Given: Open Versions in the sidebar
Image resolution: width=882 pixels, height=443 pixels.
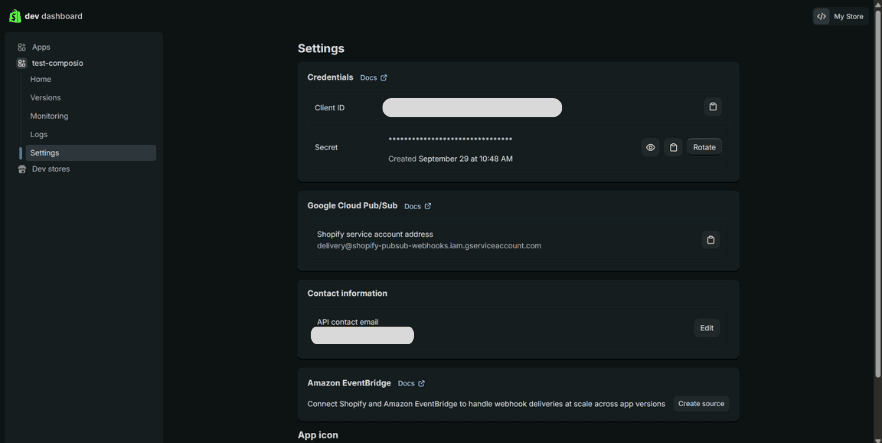Looking at the screenshot, I should (46, 98).
